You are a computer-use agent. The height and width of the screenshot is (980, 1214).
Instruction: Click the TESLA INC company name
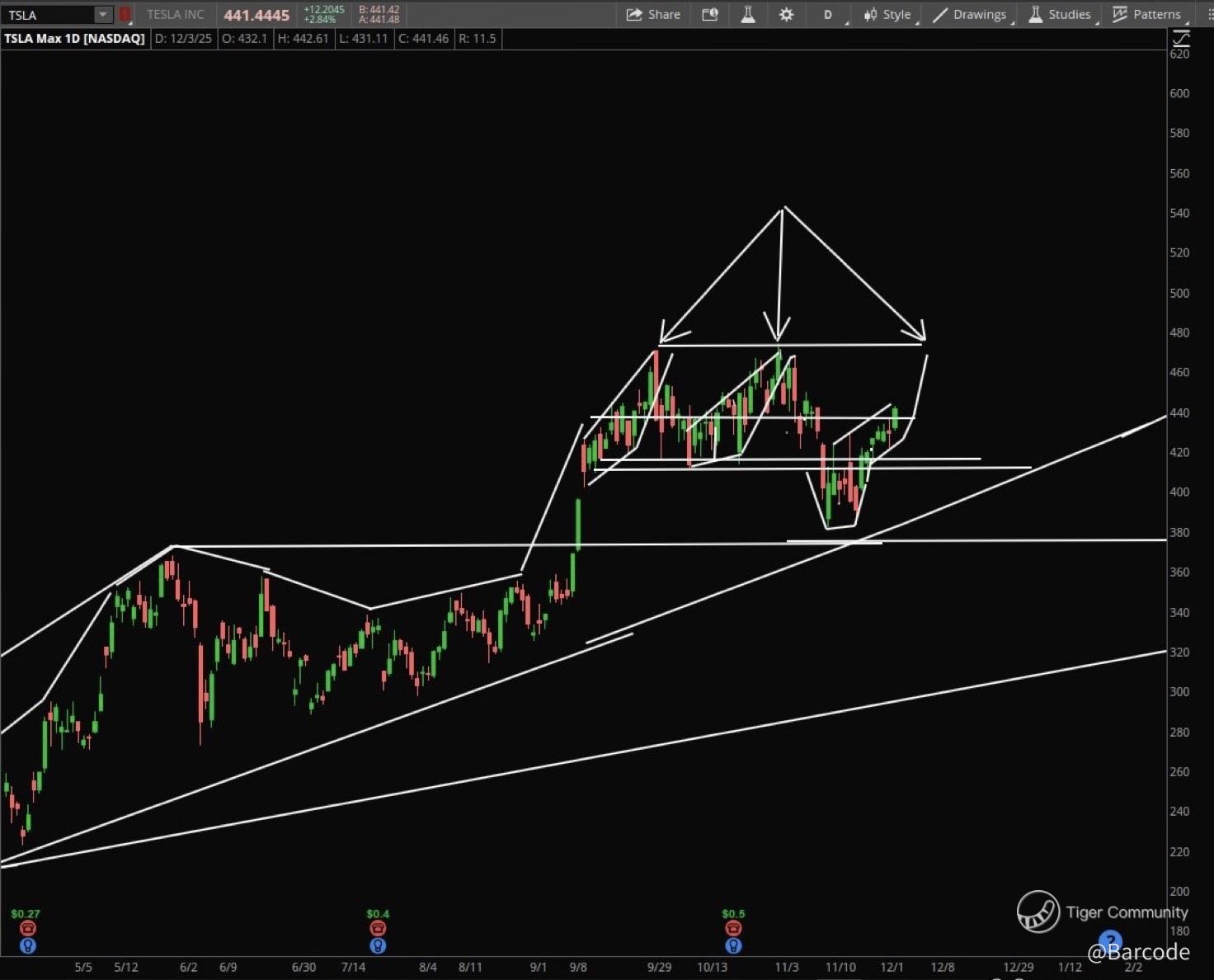175,15
